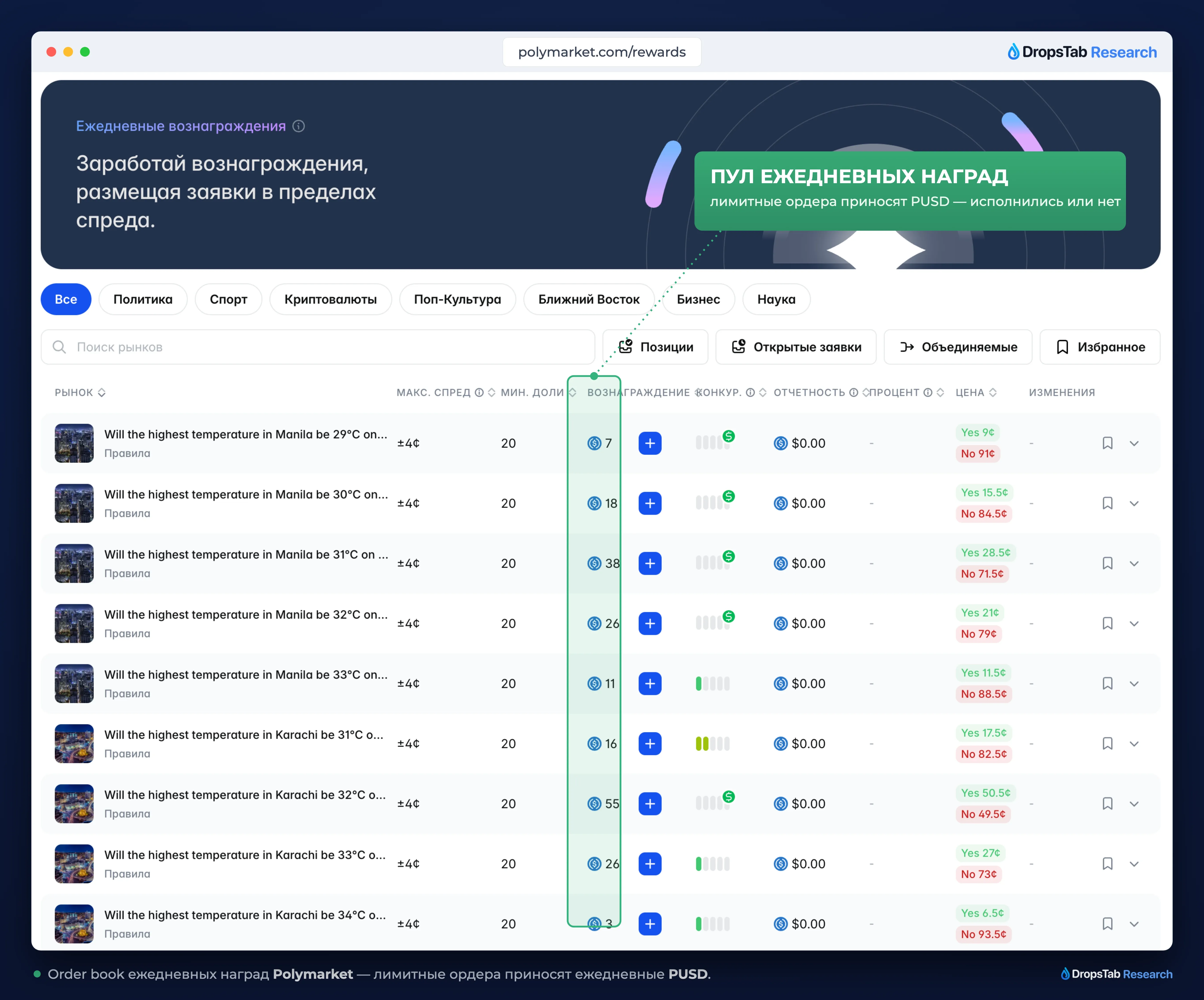
Task: Expand the Manila 31°C market row
Action: tap(1134, 564)
